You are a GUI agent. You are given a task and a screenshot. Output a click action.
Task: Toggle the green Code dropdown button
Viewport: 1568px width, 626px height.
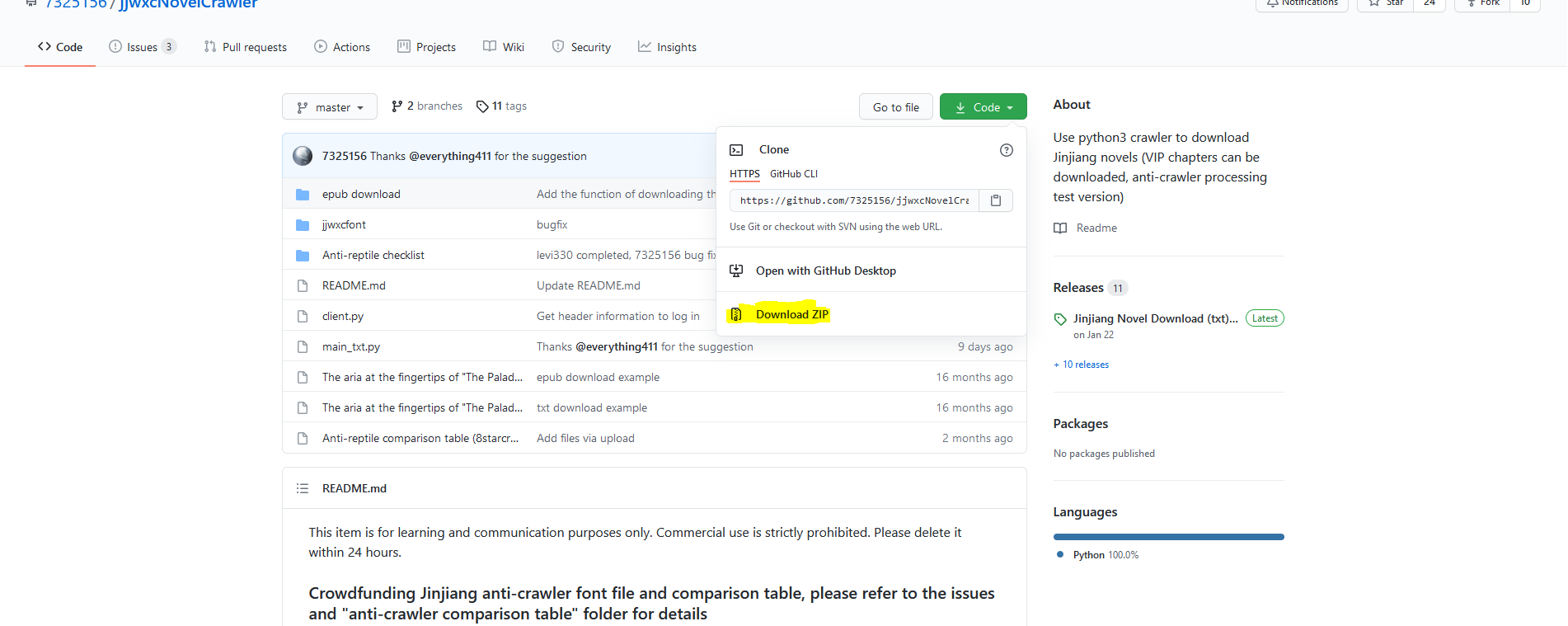pyautogui.click(x=984, y=107)
